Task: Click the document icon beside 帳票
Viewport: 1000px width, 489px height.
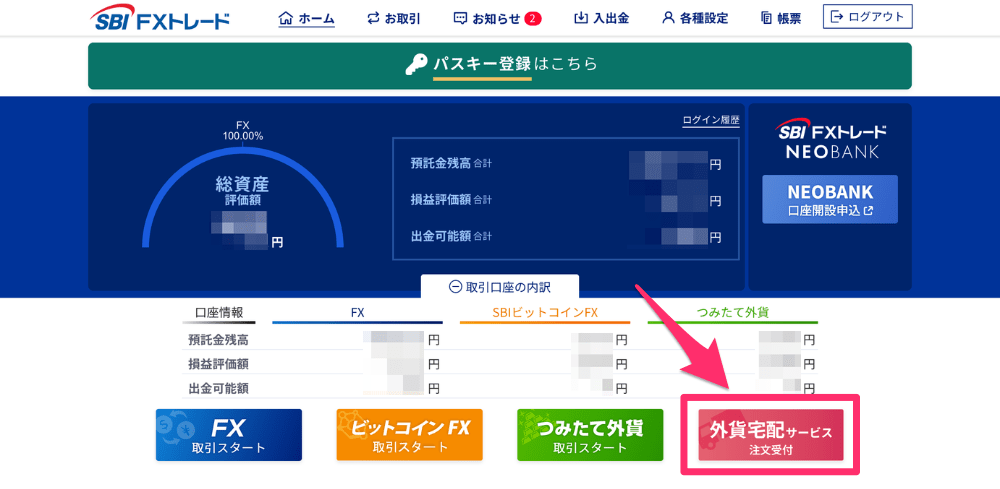Action: (x=767, y=18)
